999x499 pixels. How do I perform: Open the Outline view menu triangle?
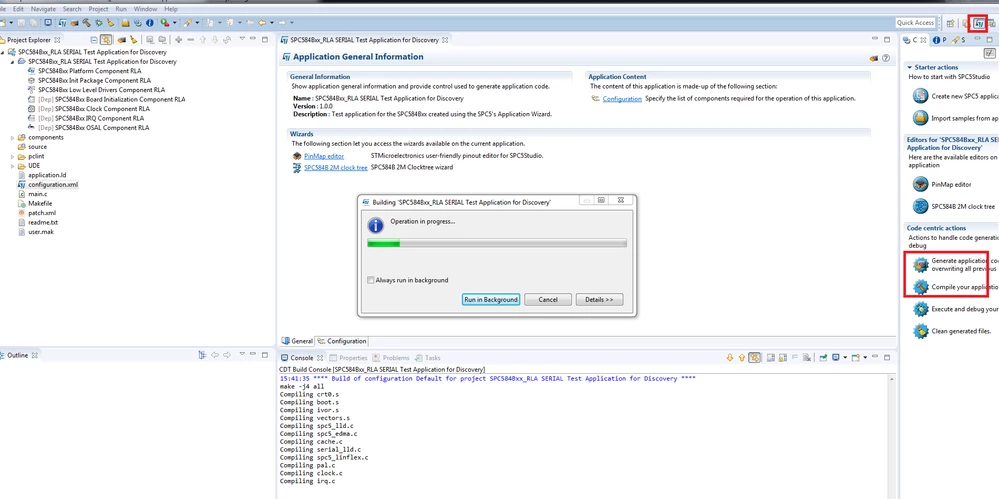(x=241, y=354)
